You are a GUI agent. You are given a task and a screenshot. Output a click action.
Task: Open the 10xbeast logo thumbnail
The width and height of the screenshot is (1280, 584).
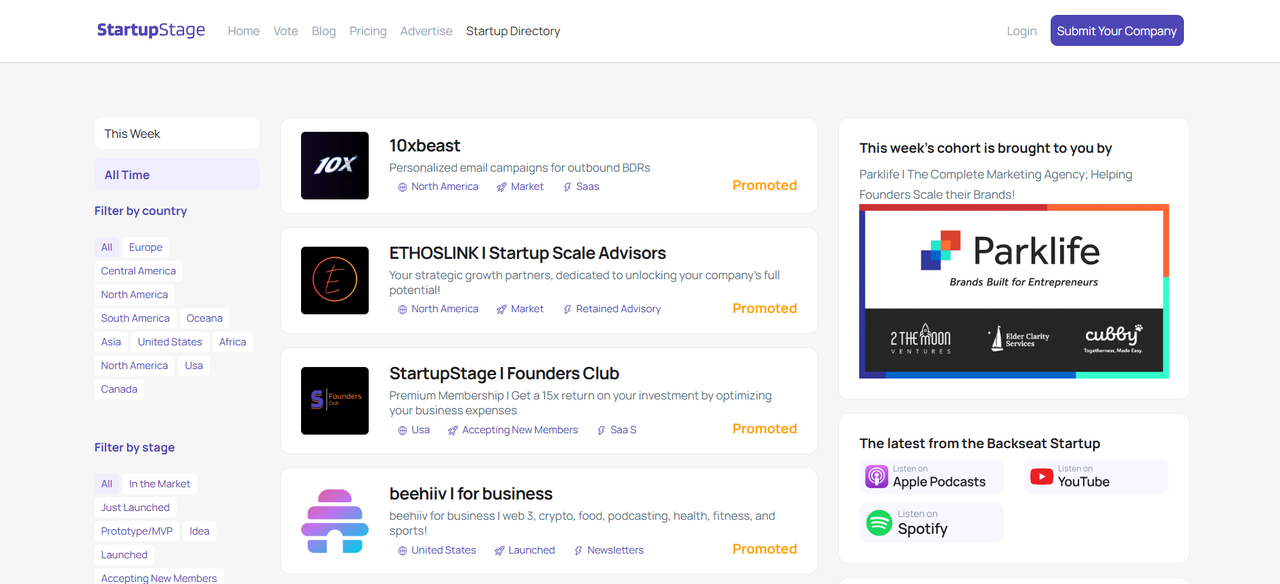tap(335, 165)
